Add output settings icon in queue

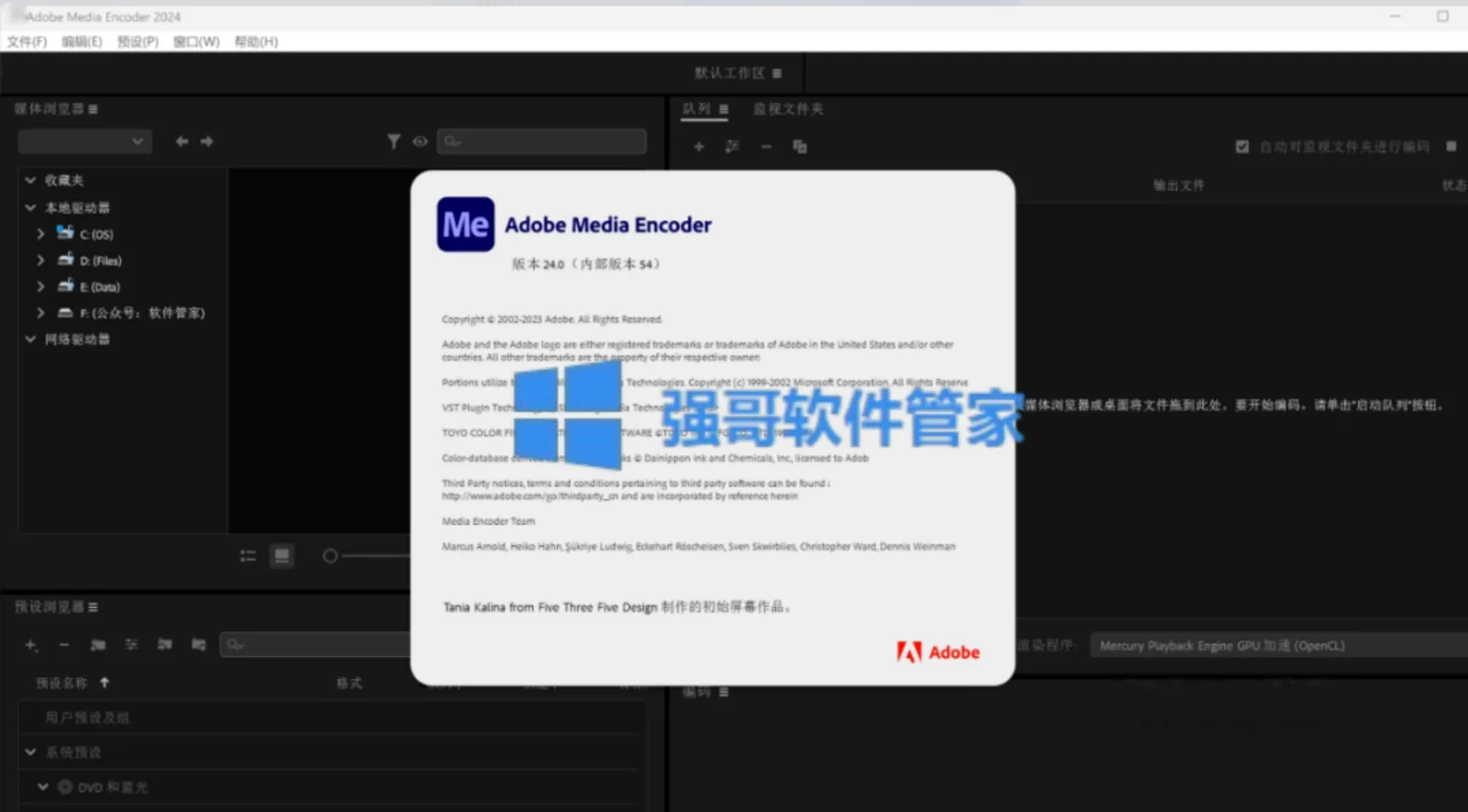[x=732, y=147]
